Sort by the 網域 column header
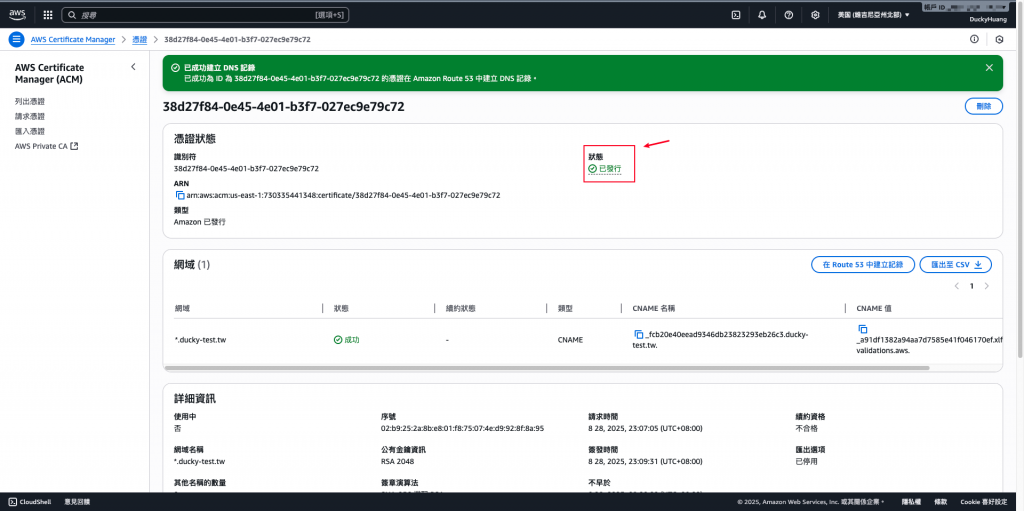Image resolution: width=1024 pixels, height=511 pixels. (182, 308)
